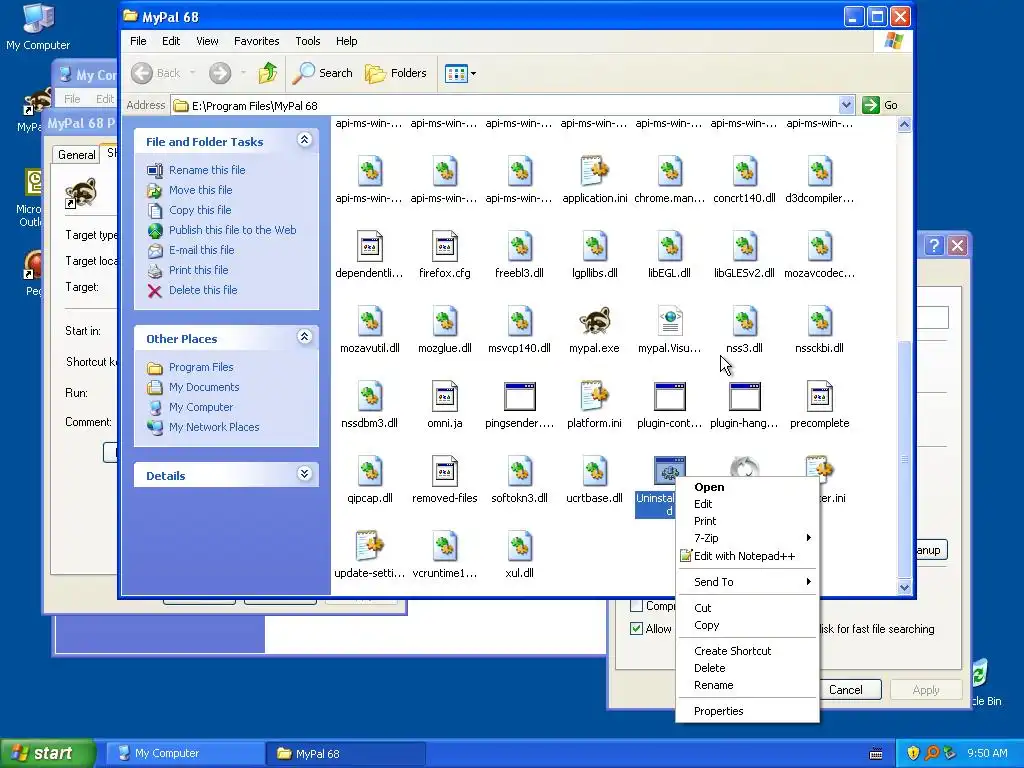Click the file list scrollbar down arrow

[x=904, y=587]
